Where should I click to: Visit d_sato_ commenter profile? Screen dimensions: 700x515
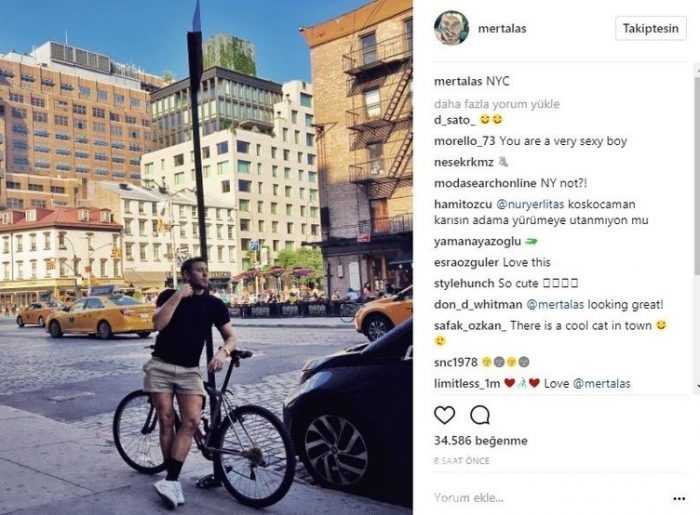pyautogui.click(x=454, y=120)
